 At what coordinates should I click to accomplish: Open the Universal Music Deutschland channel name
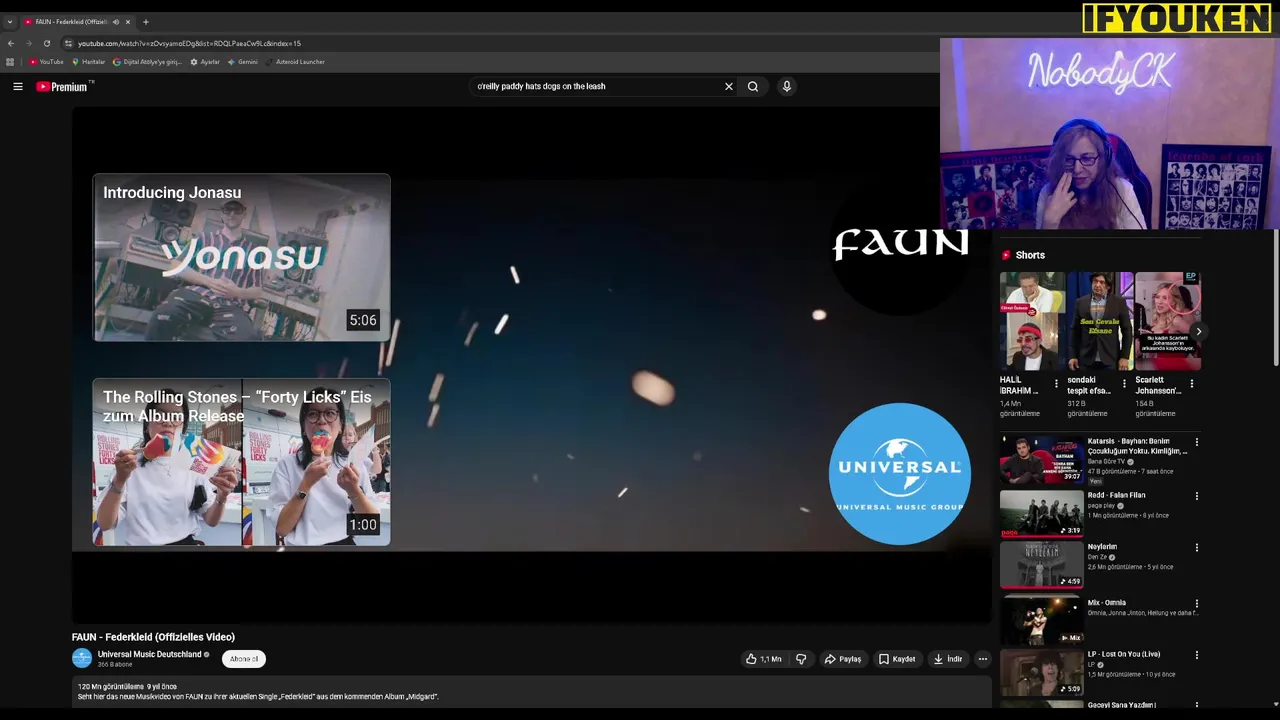point(149,654)
